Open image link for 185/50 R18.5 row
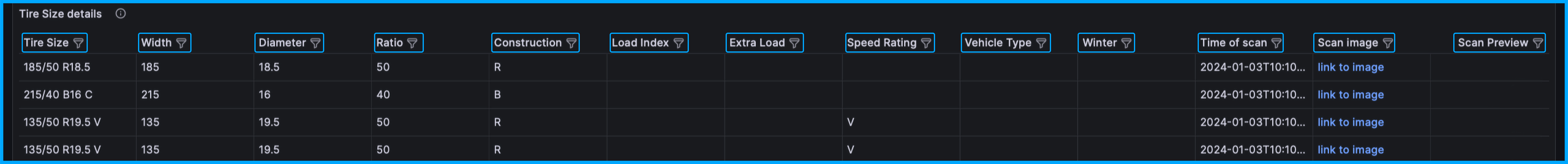Image resolution: width=1568 pixels, height=164 pixels. point(1350,67)
